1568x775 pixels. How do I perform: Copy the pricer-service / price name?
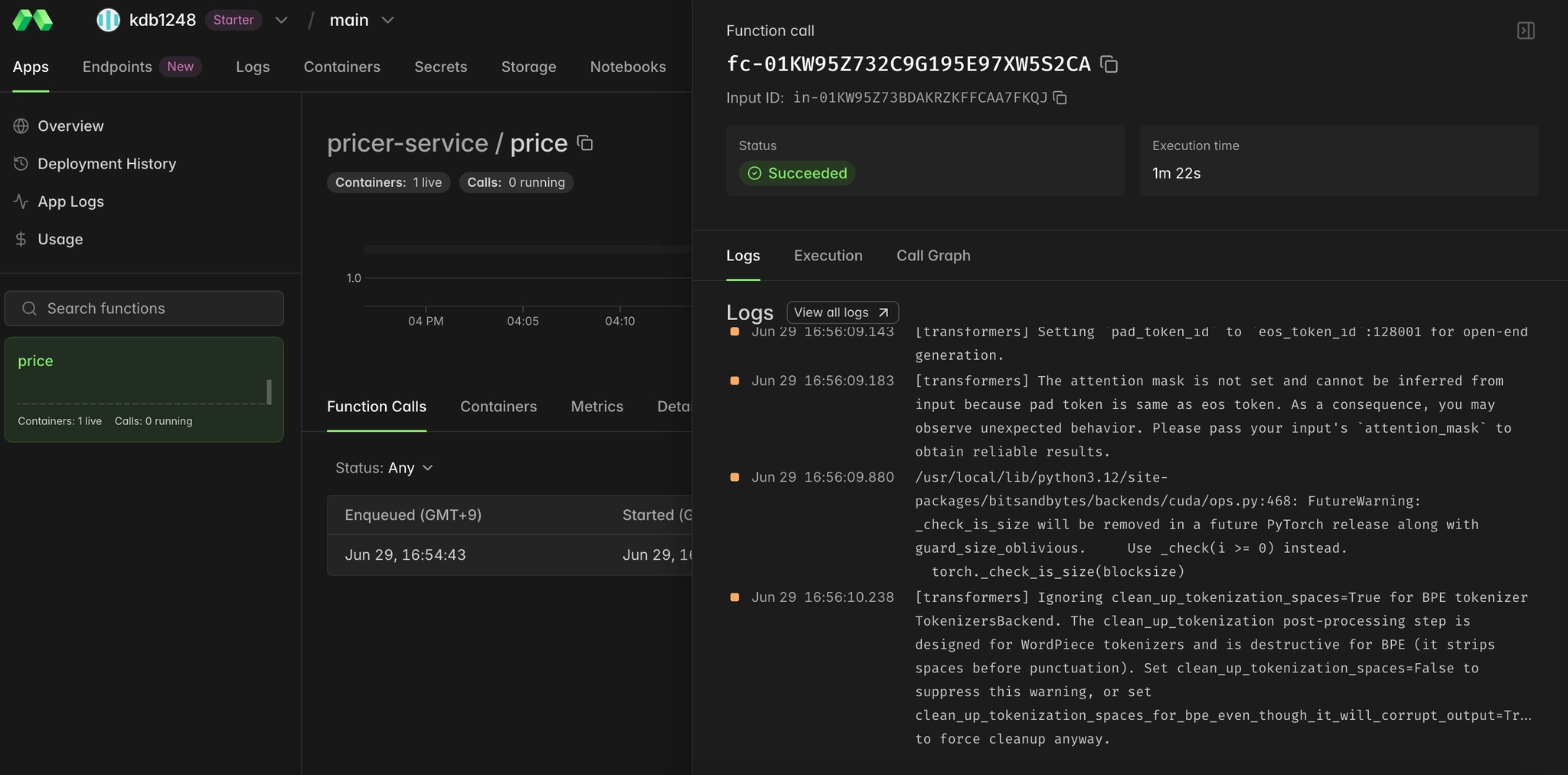585,143
